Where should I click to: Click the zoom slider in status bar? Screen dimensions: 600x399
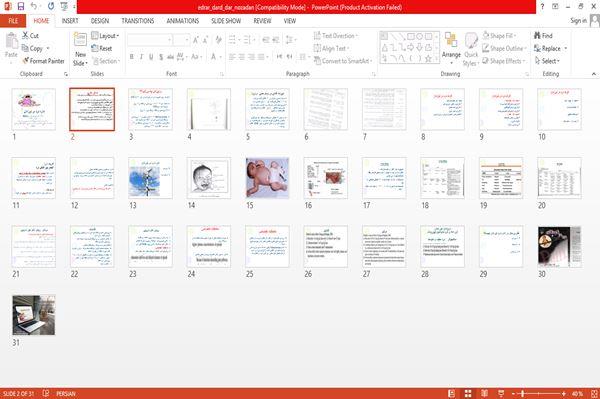539,393
